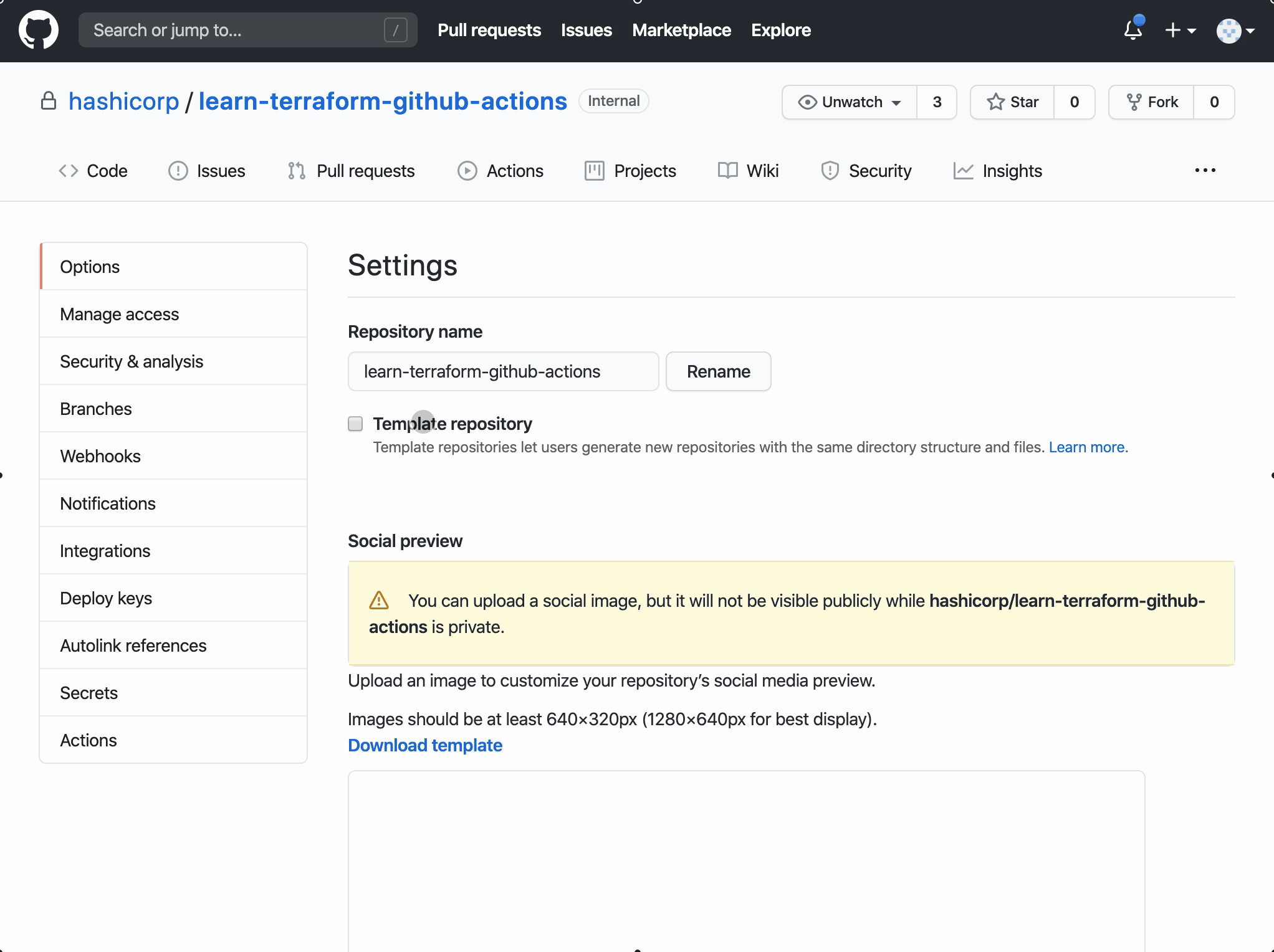
Task: Fork the repository
Action: click(1152, 102)
